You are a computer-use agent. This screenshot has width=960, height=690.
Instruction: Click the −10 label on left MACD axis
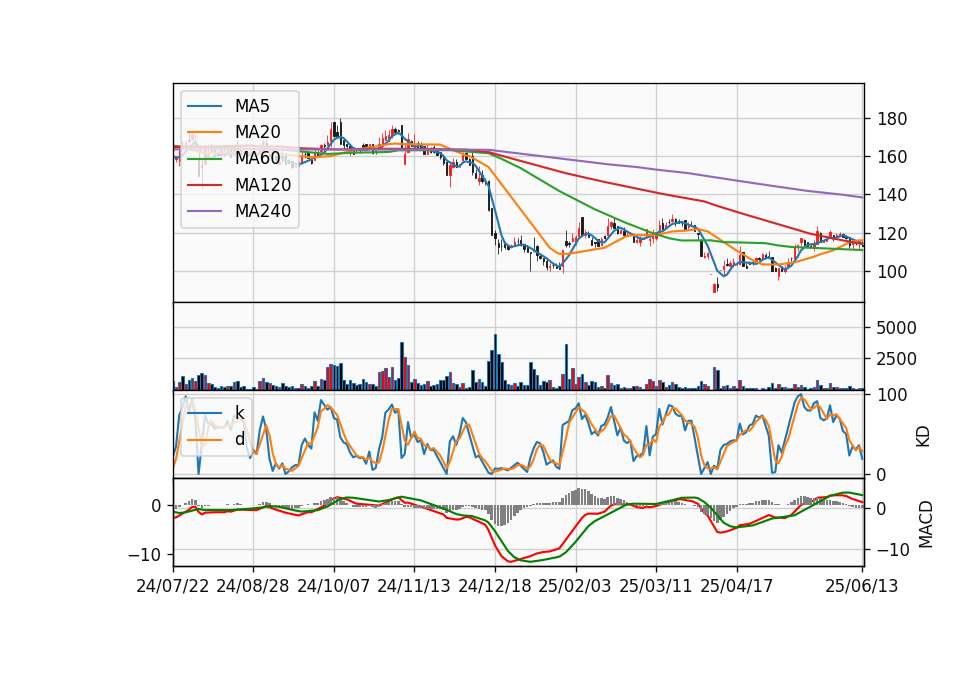point(144,555)
